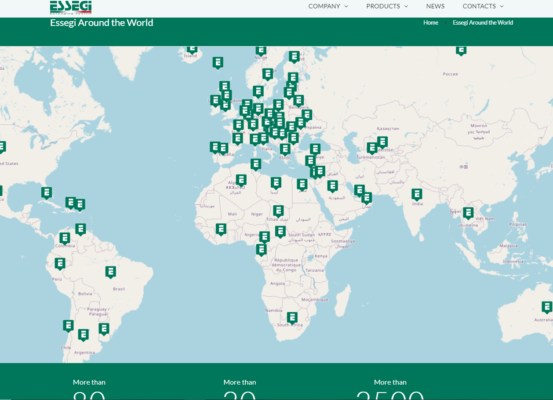The width and height of the screenshot is (553, 400).
Task: Select the marker on Chile
Action: click(68, 326)
